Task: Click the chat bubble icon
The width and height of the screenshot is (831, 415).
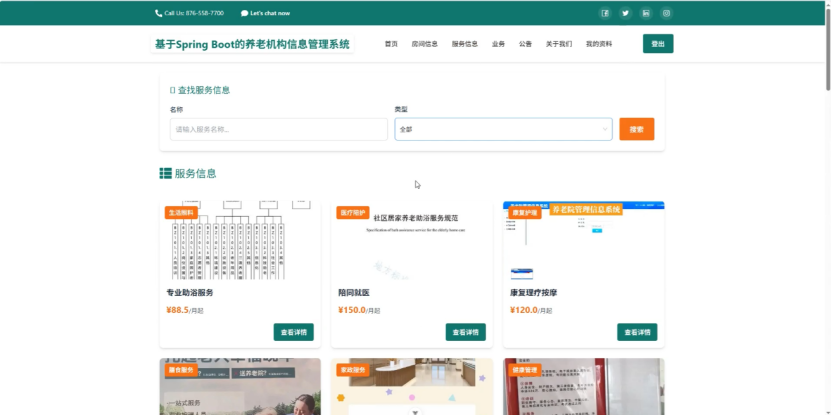Action: click(244, 13)
